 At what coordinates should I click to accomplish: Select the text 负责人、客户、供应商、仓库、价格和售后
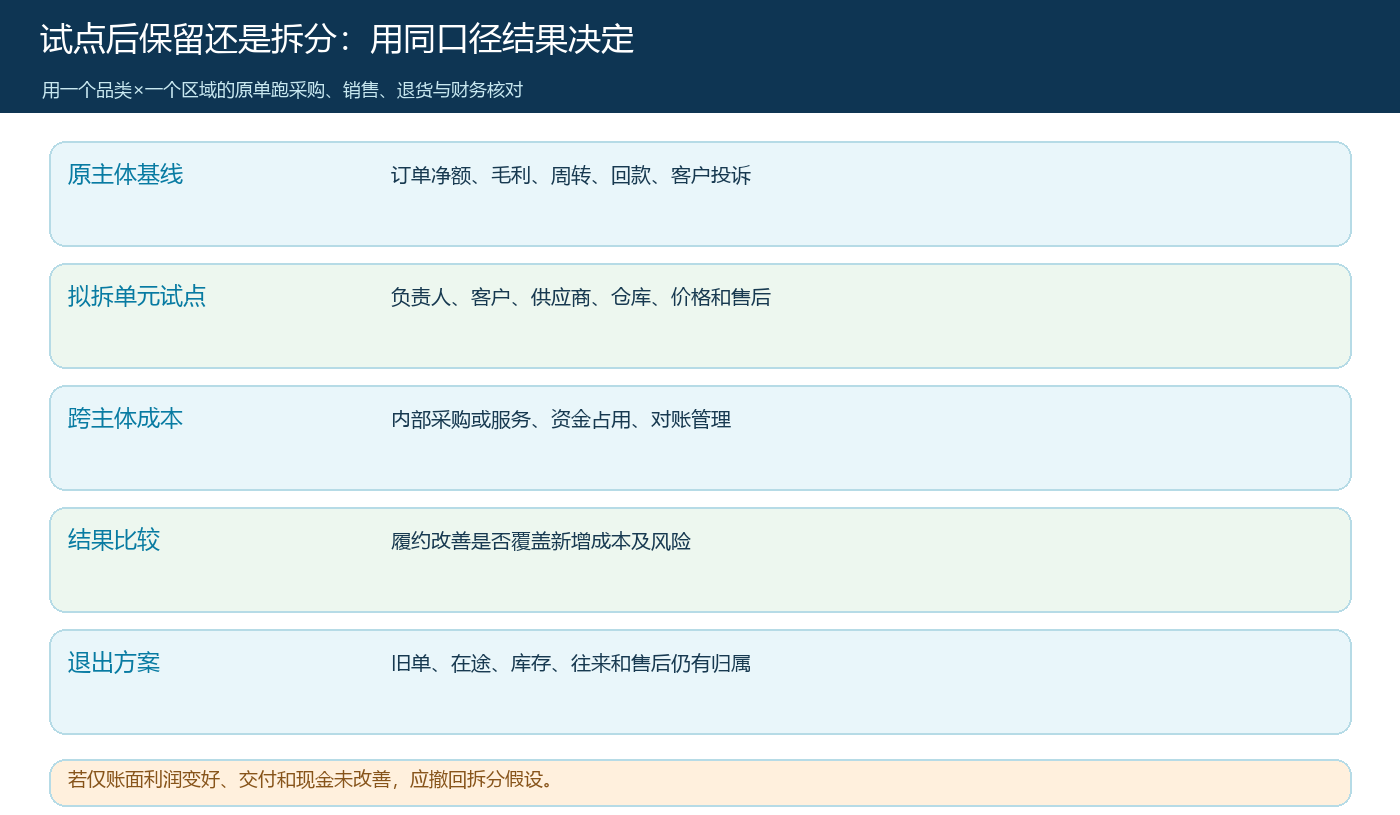pos(581,298)
